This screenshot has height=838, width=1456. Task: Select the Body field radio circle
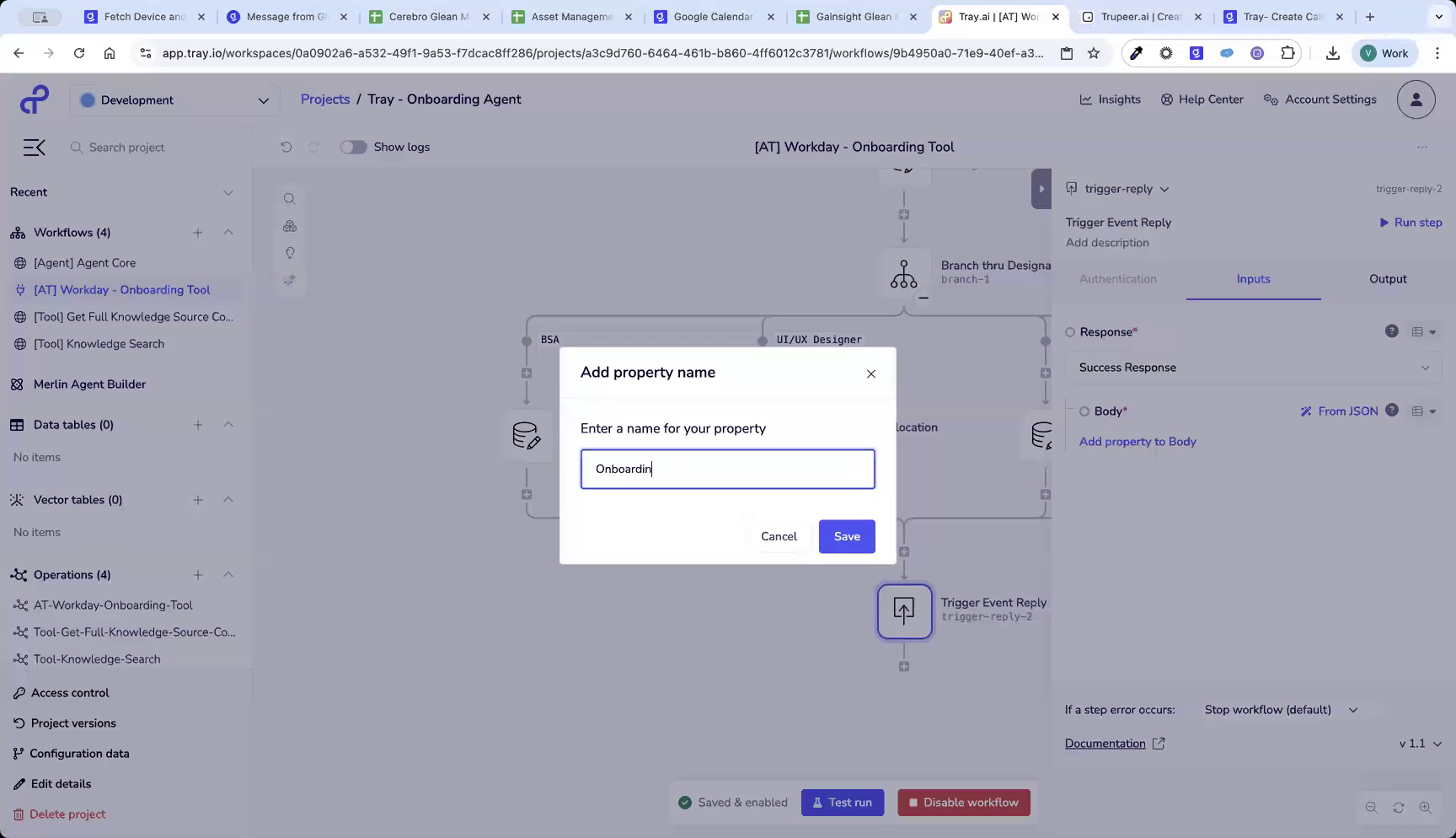(x=1084, y=411)
